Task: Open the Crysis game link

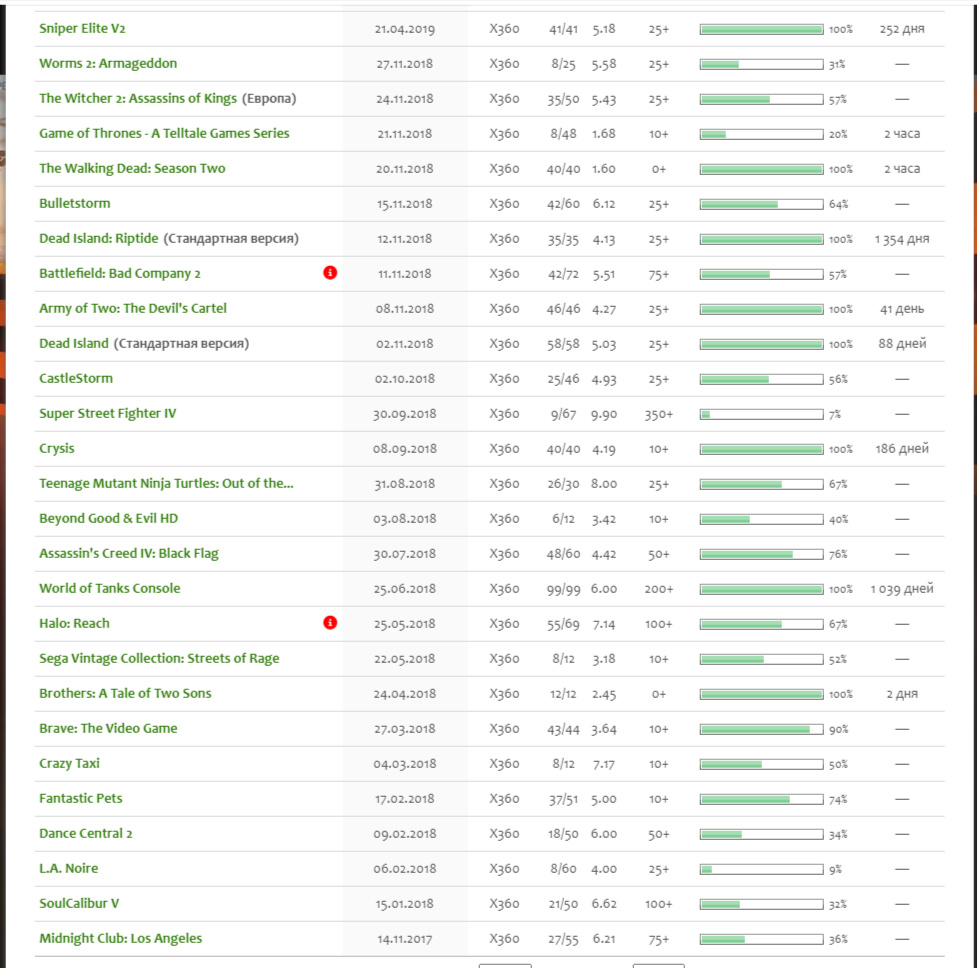Action: 57,448
